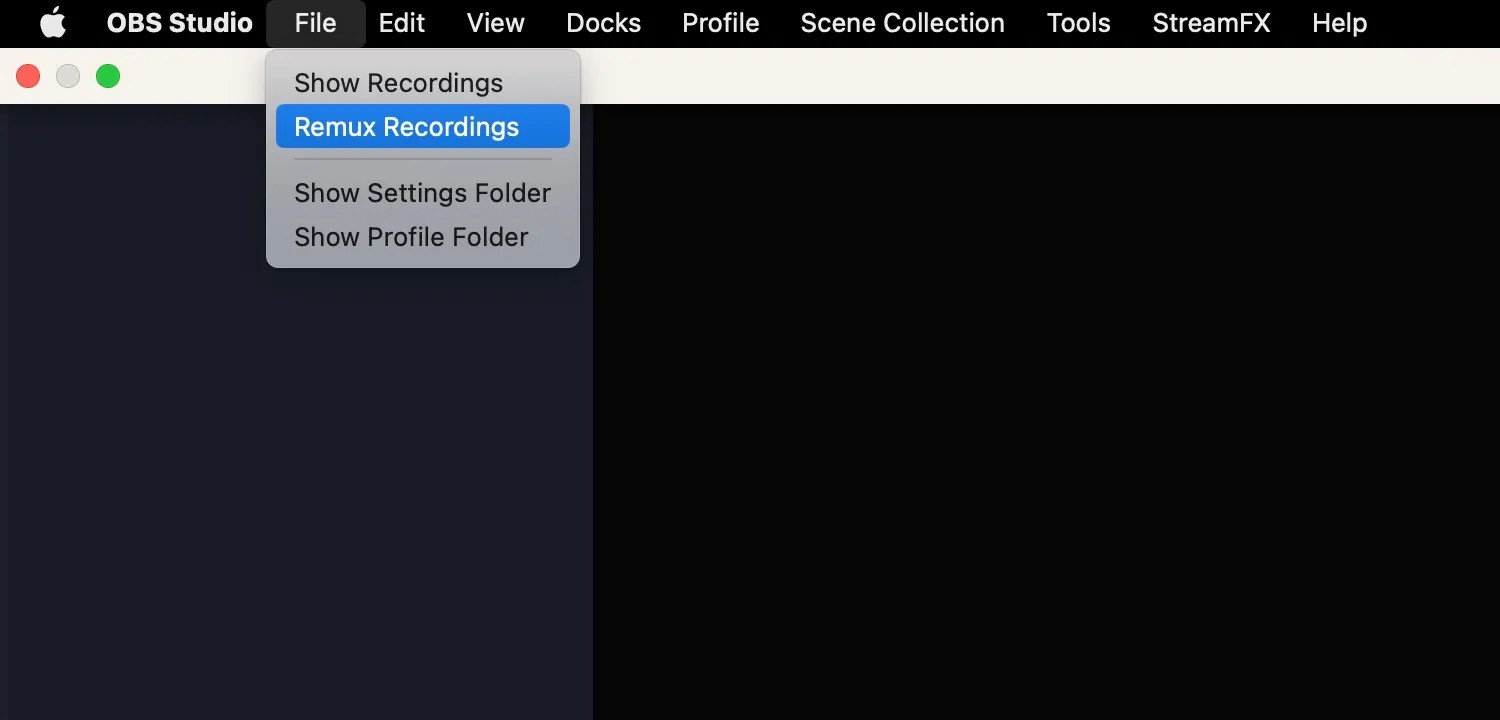Open the Help menu

[1339, 23]
